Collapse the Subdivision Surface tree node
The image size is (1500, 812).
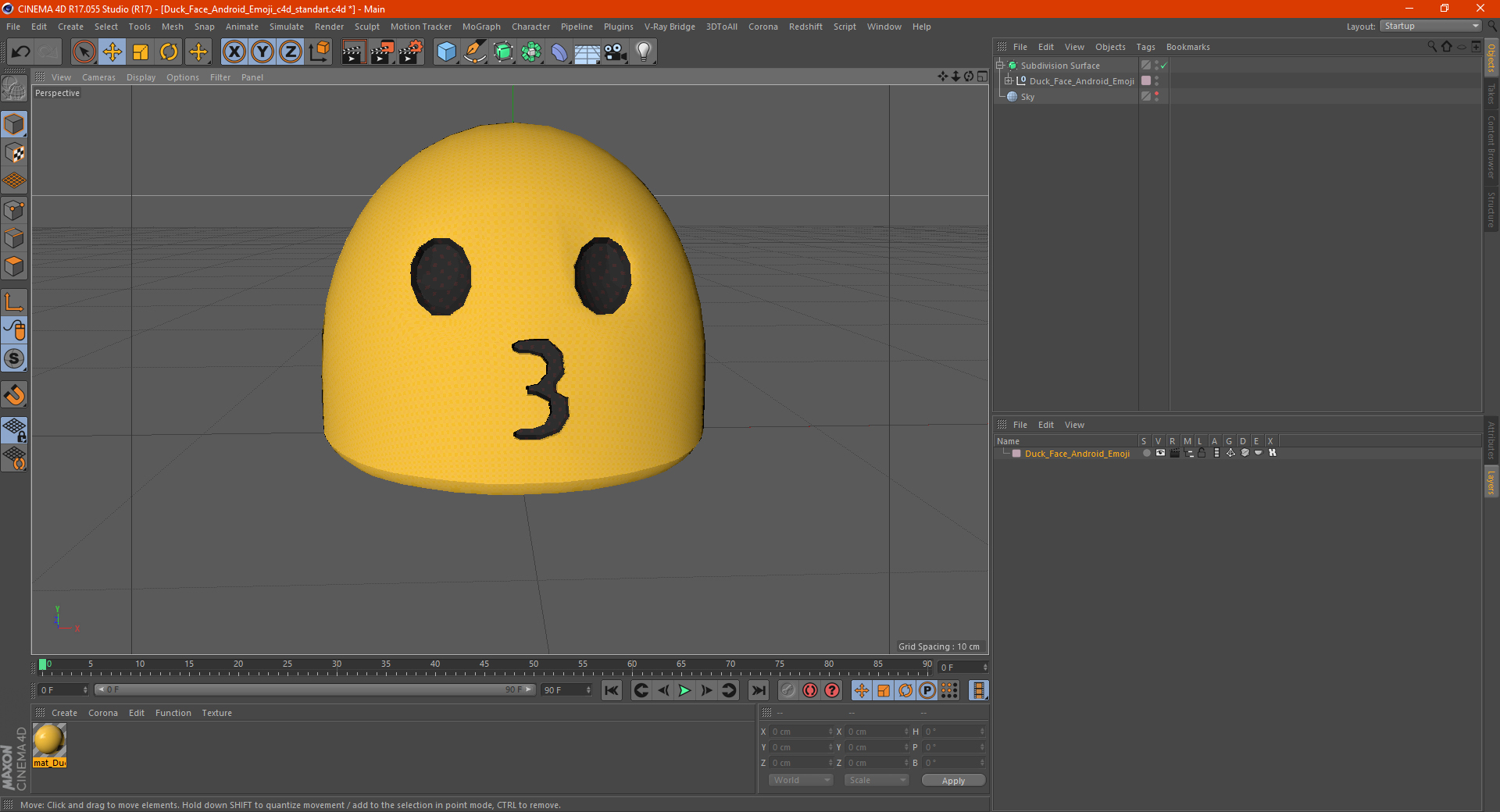999,66
